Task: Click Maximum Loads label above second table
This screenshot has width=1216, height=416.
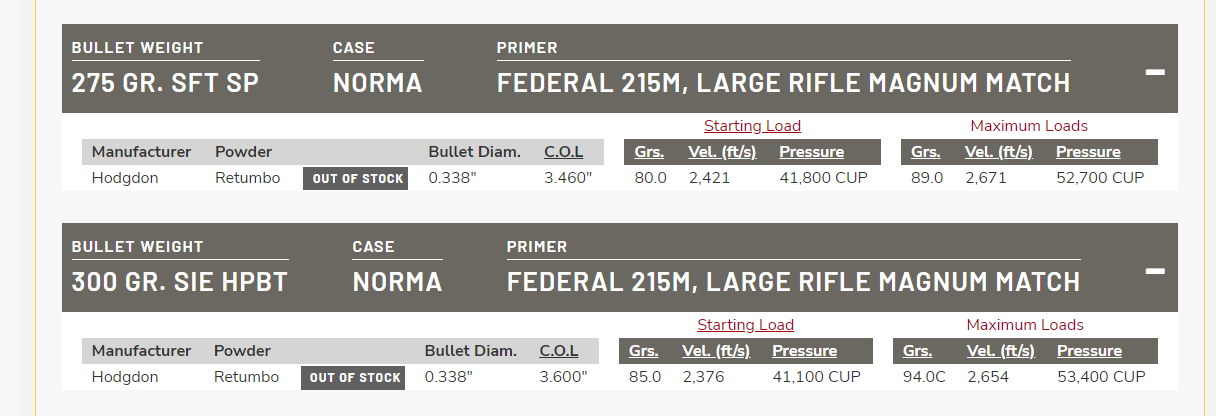Action: pos(1025,325)
